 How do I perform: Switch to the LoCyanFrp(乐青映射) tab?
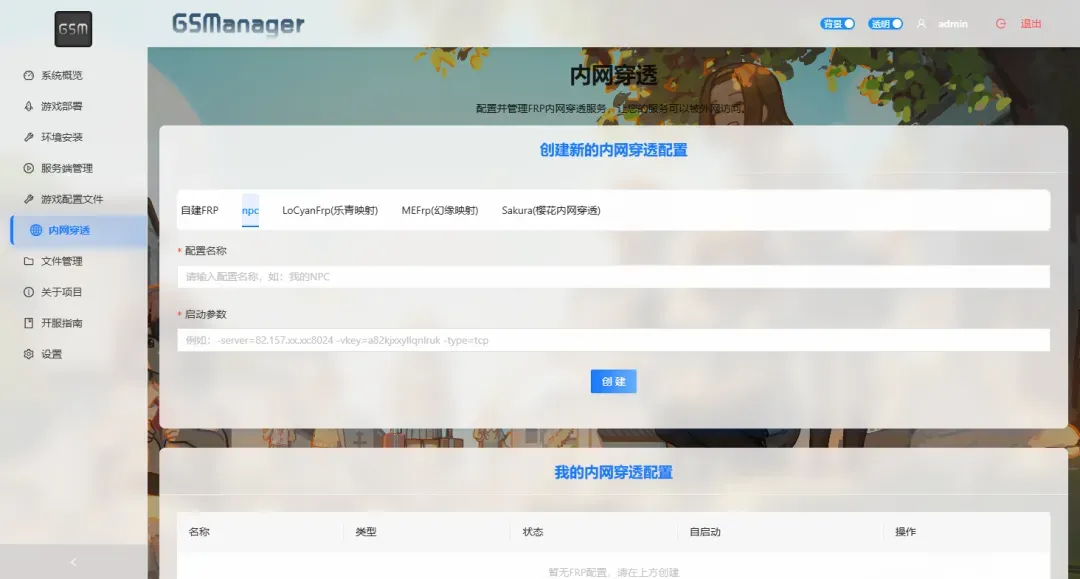point(330,210)
